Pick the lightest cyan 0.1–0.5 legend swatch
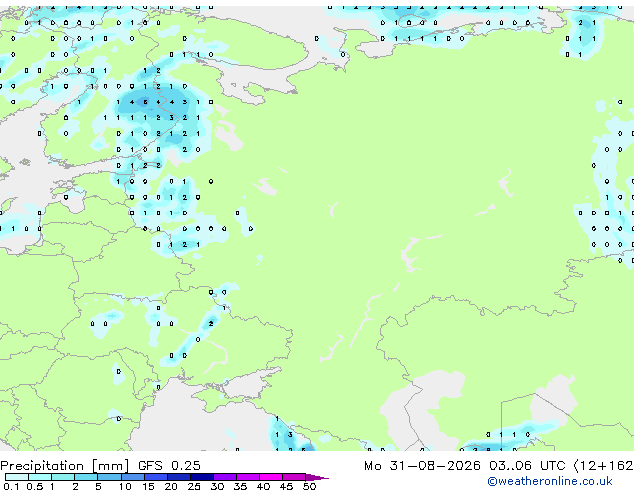 pos(17,477)
